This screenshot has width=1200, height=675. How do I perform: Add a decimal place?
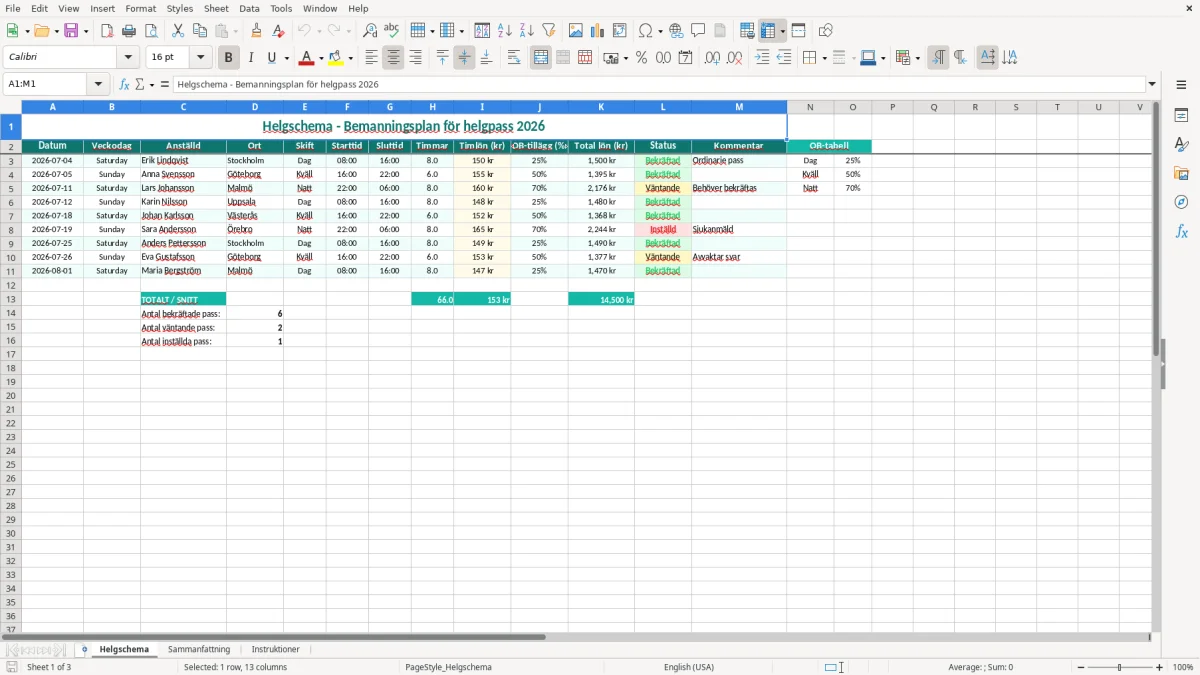(712, 58)
